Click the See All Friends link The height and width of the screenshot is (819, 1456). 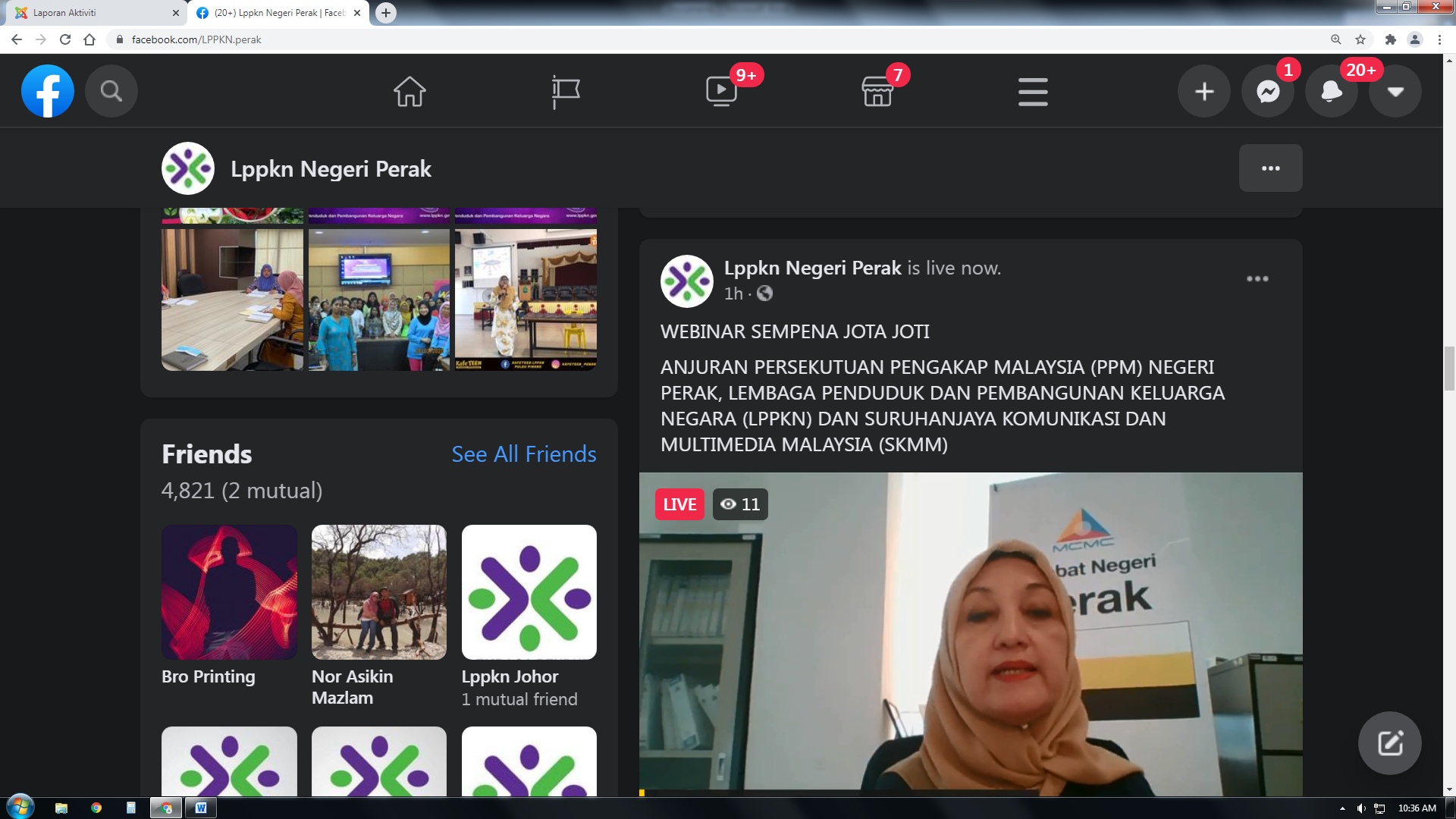pyautogui.click(x=523, y=454)
